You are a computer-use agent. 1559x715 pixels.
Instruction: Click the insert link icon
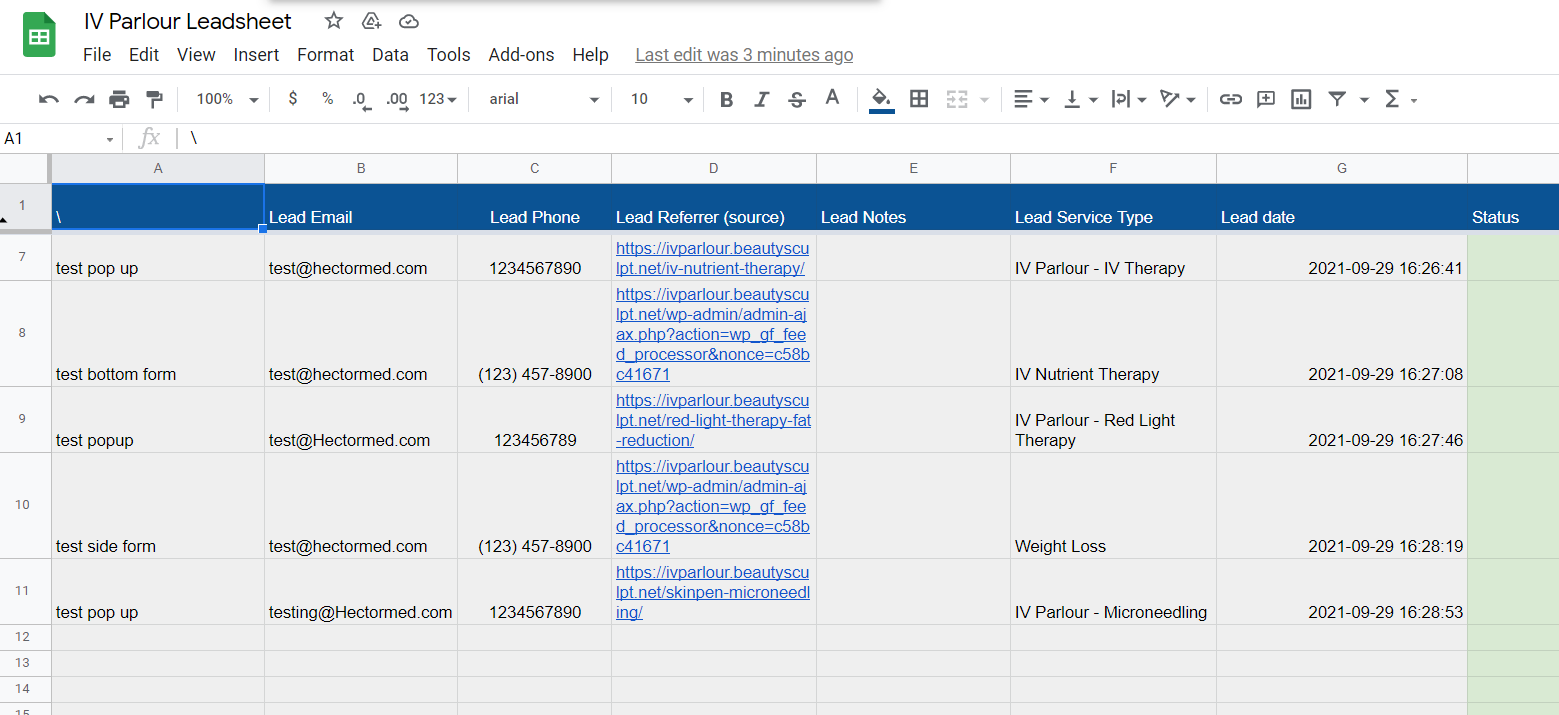pos(1231,99)
